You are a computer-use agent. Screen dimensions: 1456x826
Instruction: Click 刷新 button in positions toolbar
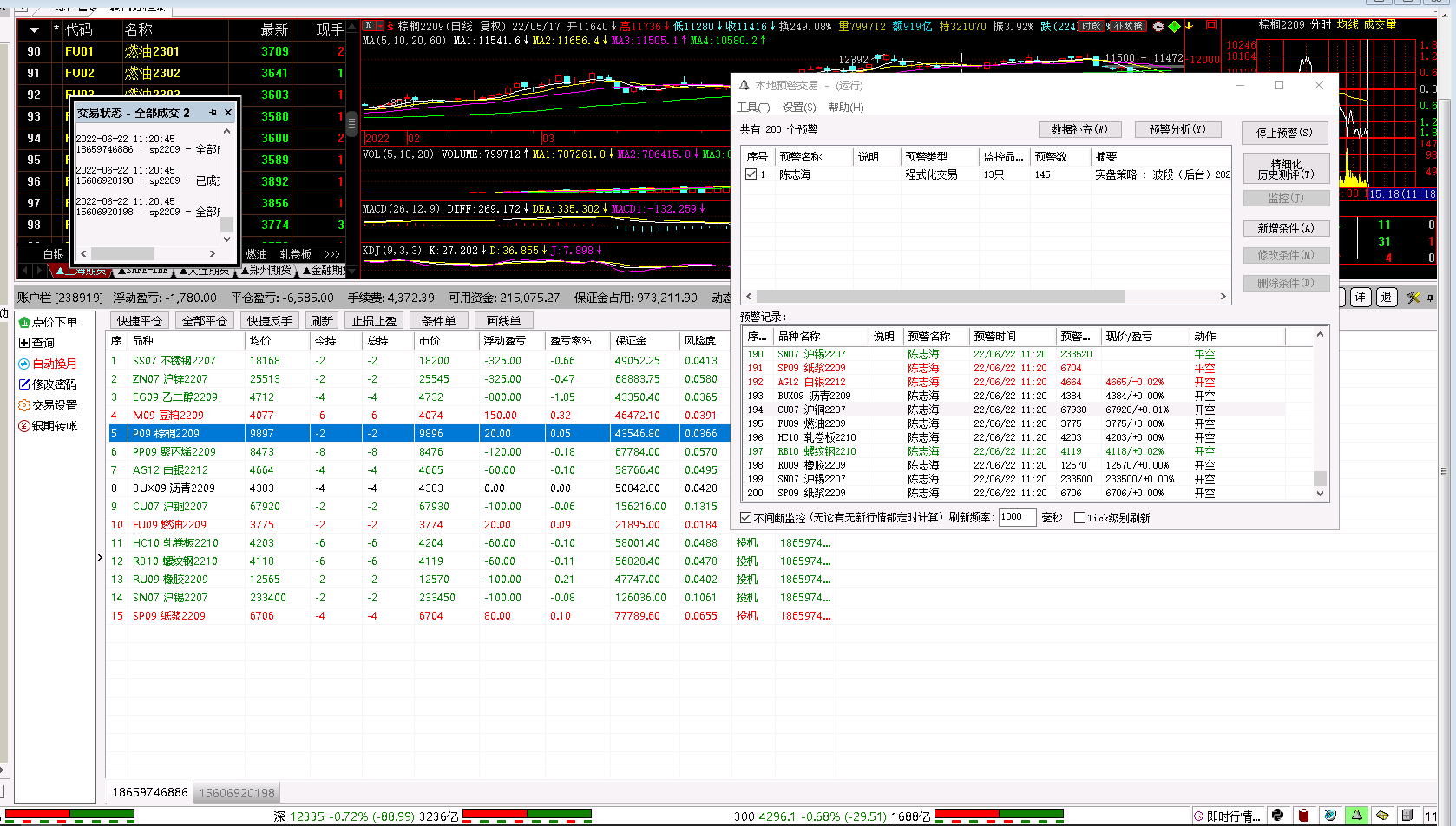321,321
